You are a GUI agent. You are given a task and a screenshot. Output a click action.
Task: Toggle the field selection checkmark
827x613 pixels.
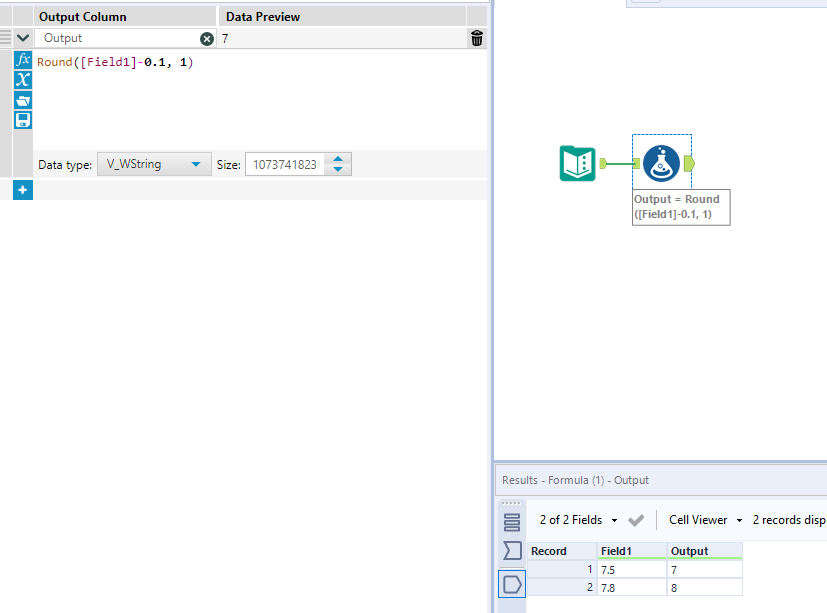pyautogui.click(x=636, y=519)
